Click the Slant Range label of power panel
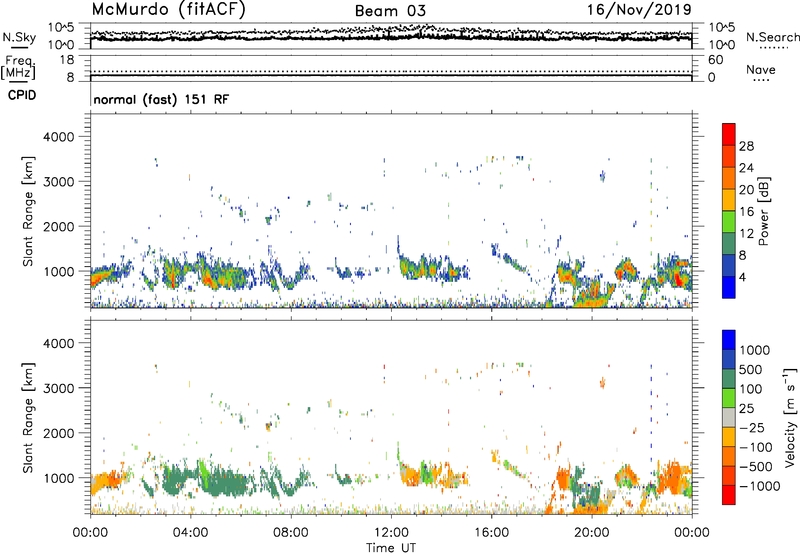 tap(28, 211)
